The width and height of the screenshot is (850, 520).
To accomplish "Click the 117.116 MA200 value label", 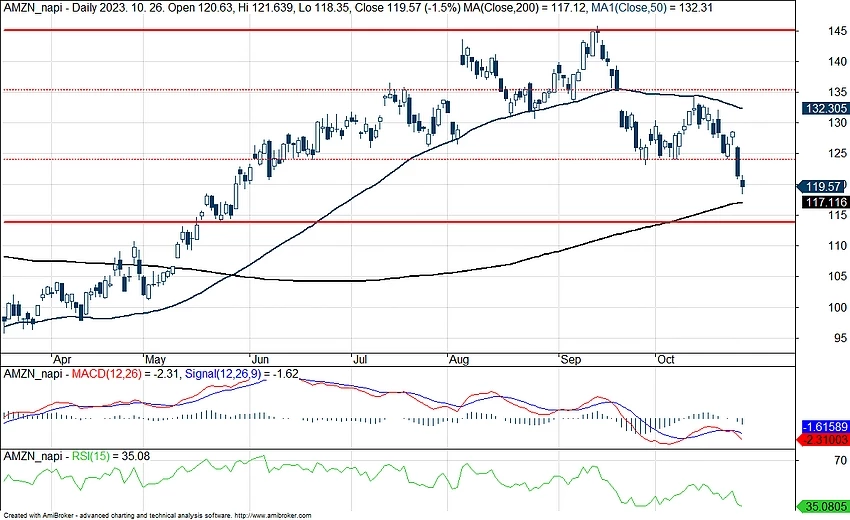I will [826, 202].
